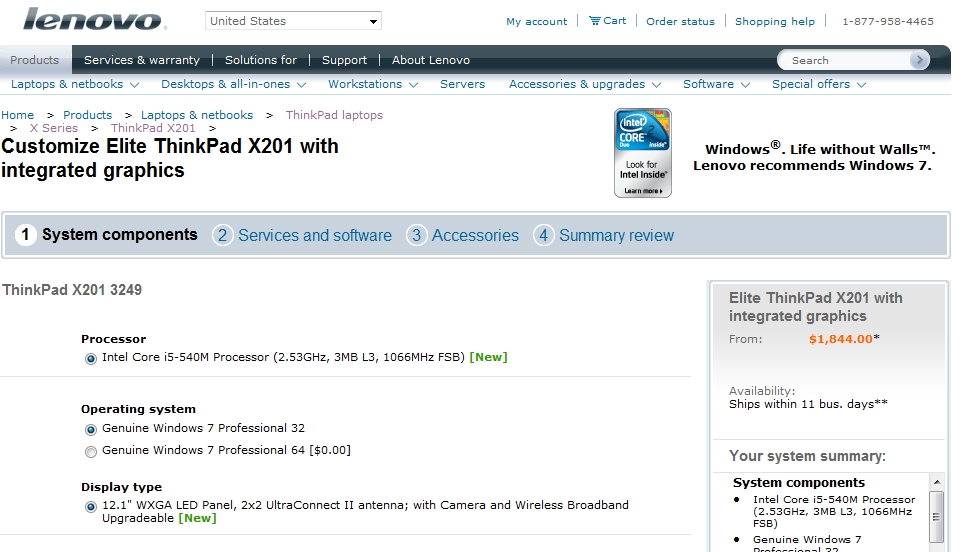Click the Intel Core badge image
Image resolution: width=978 pixels, height=552 pixels.
click(x=642, y=153)
